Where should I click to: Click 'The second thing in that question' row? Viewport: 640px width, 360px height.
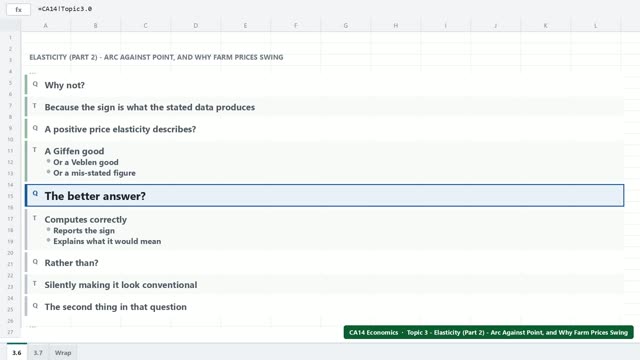coord(324,307)
